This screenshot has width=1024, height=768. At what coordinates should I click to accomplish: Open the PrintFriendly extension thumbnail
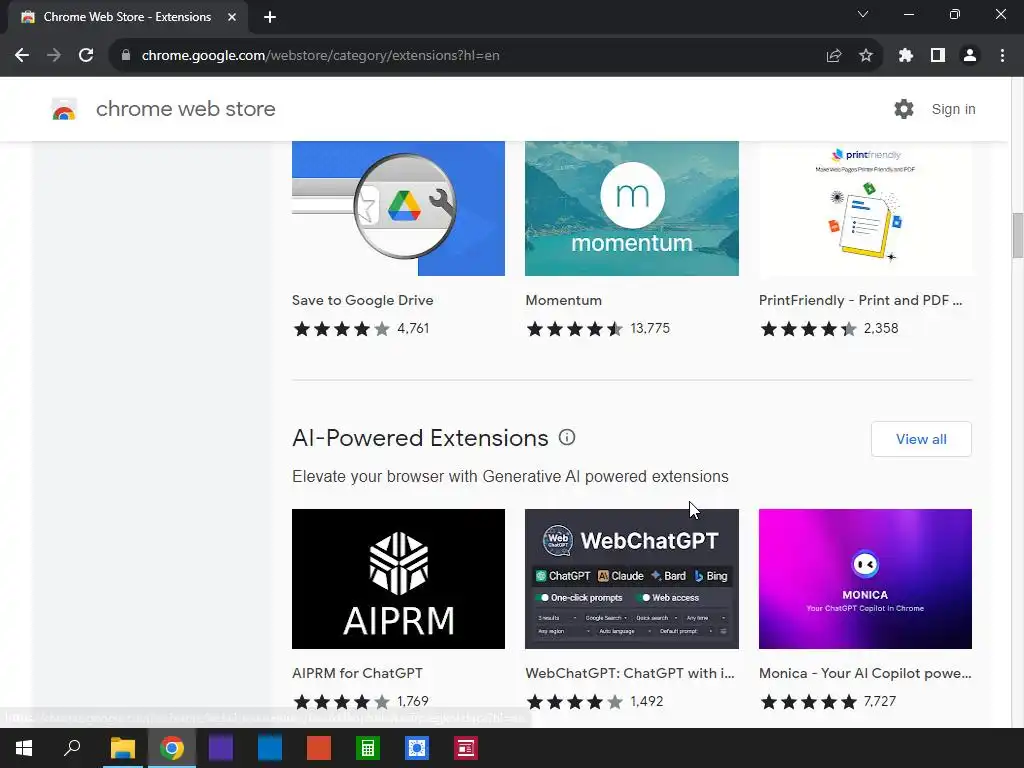pos(865,208)
